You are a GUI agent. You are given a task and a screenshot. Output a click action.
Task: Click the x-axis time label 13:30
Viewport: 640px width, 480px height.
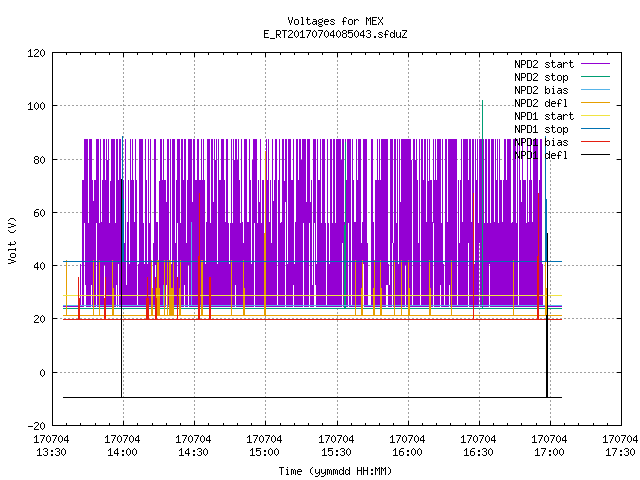[51, 453]
